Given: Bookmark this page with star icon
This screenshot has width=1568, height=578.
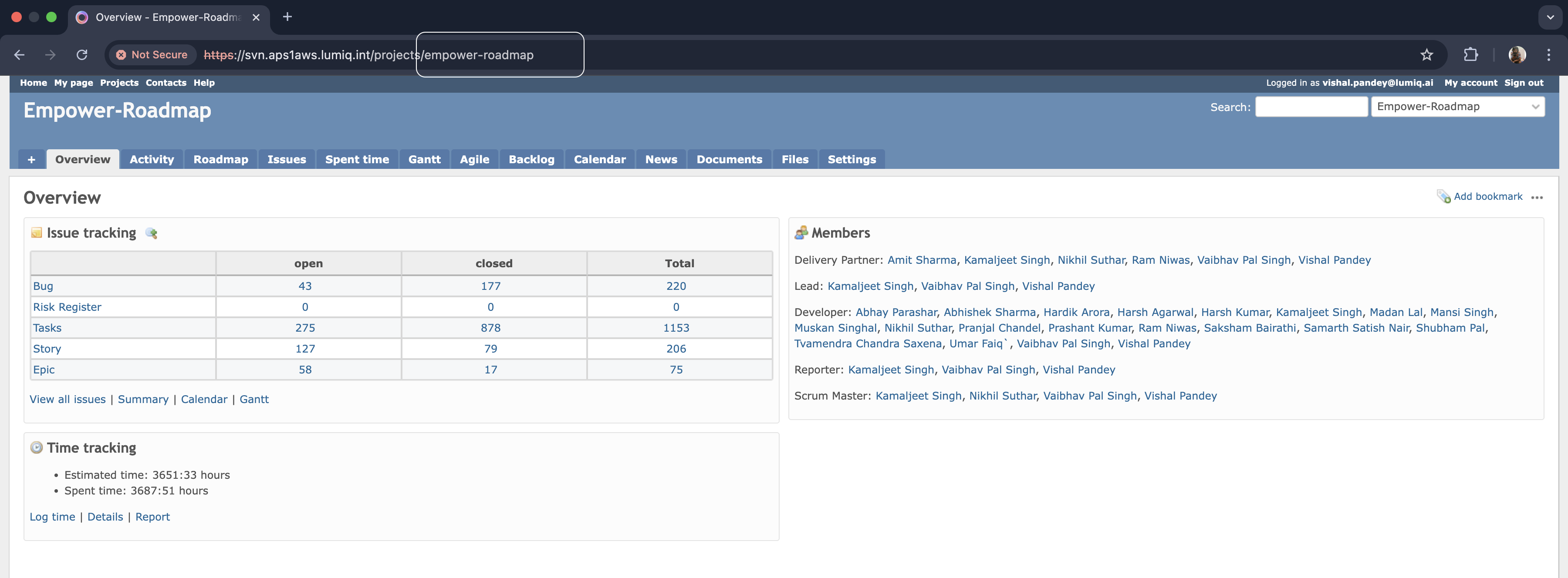Looking at the screenshot, I should pyautogui.click(x=1426, y=55).
